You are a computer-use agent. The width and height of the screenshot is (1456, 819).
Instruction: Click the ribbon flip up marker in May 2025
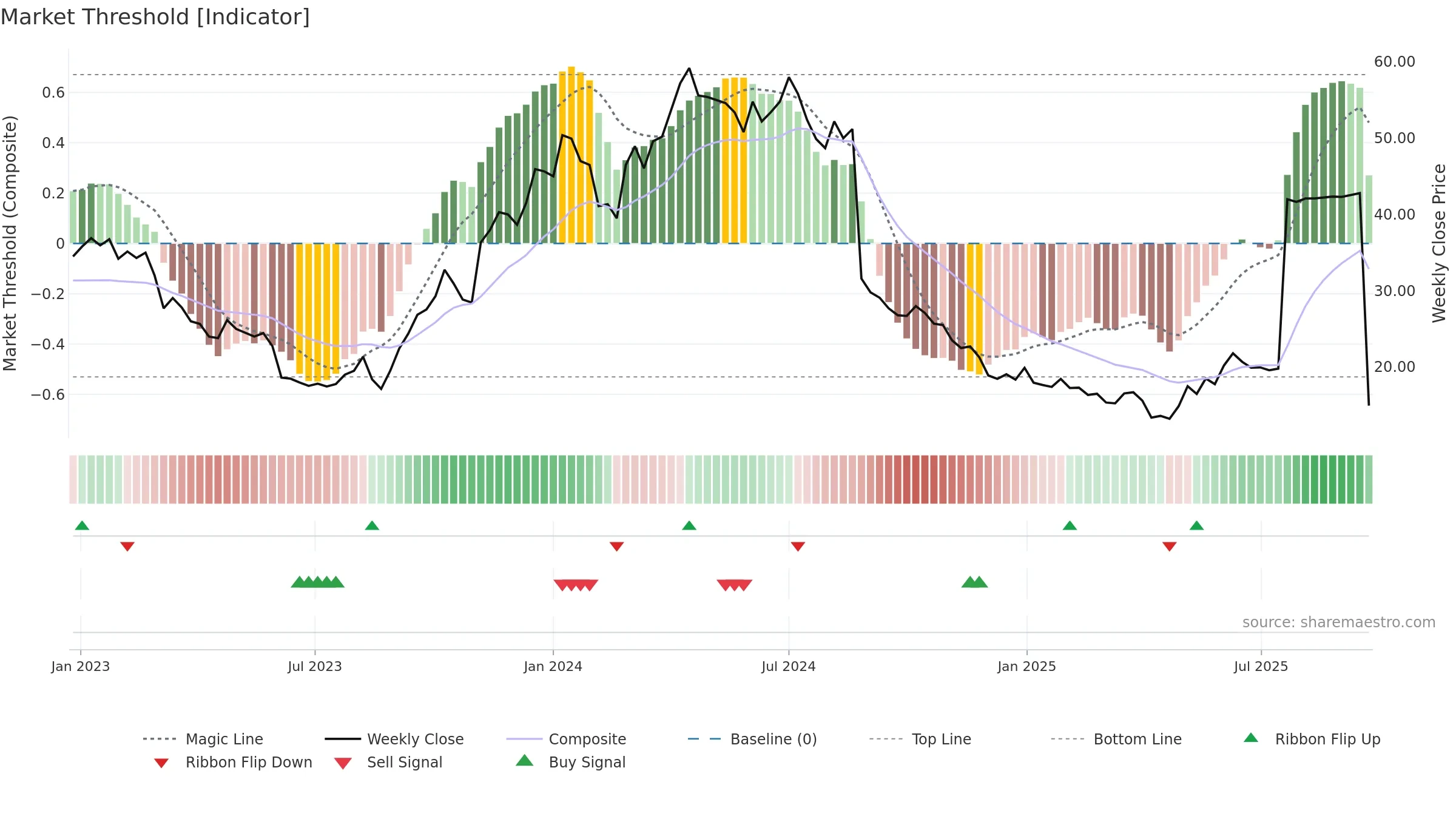point(1197,525)
